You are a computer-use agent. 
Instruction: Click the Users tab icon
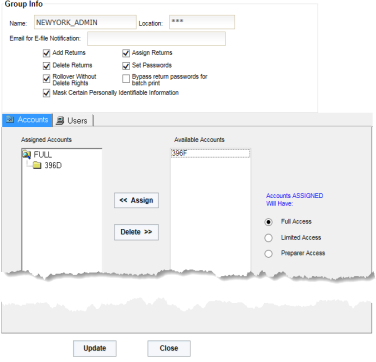click(x=60, y=120)
